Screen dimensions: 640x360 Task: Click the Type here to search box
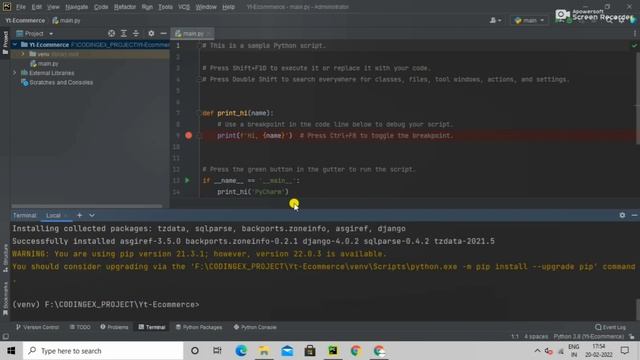[x=103, y=351]
